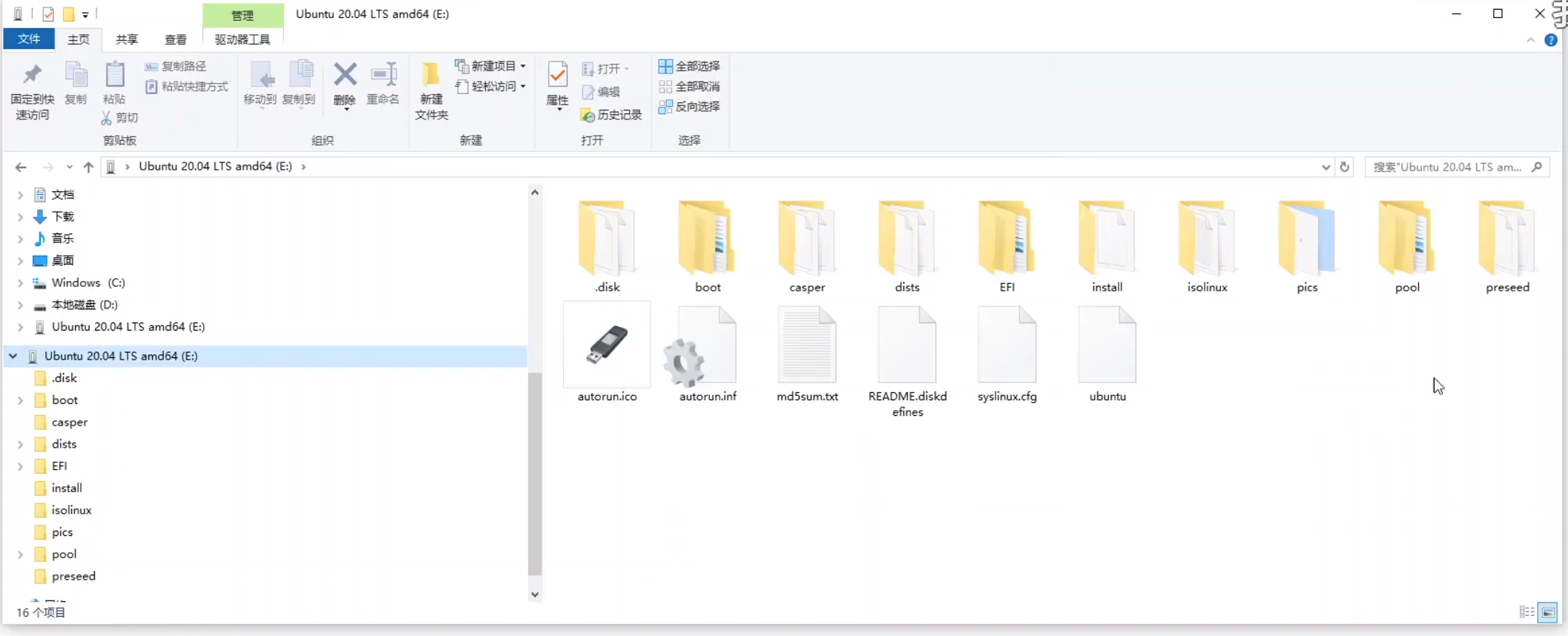The height and width of the screenshot is (636, 1568).
Task: Switch to Drive Tools (驱动器工具) tab
Action: 243,39
